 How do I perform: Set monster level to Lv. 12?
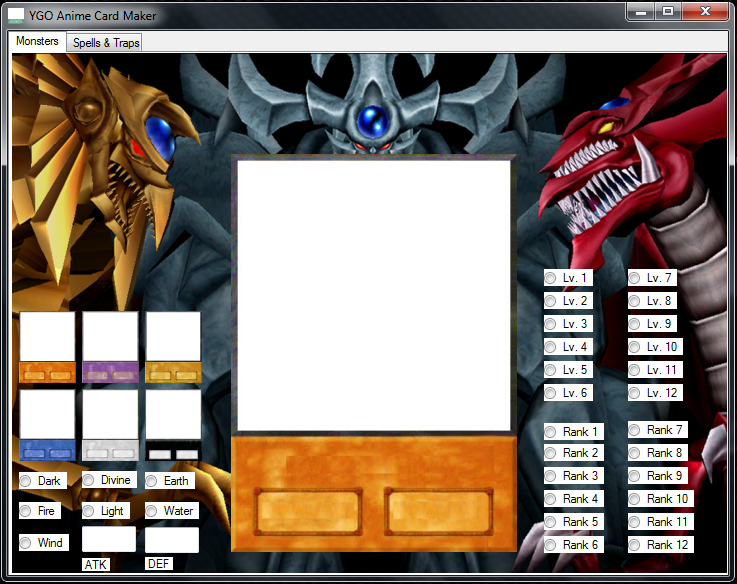[655, 393]
